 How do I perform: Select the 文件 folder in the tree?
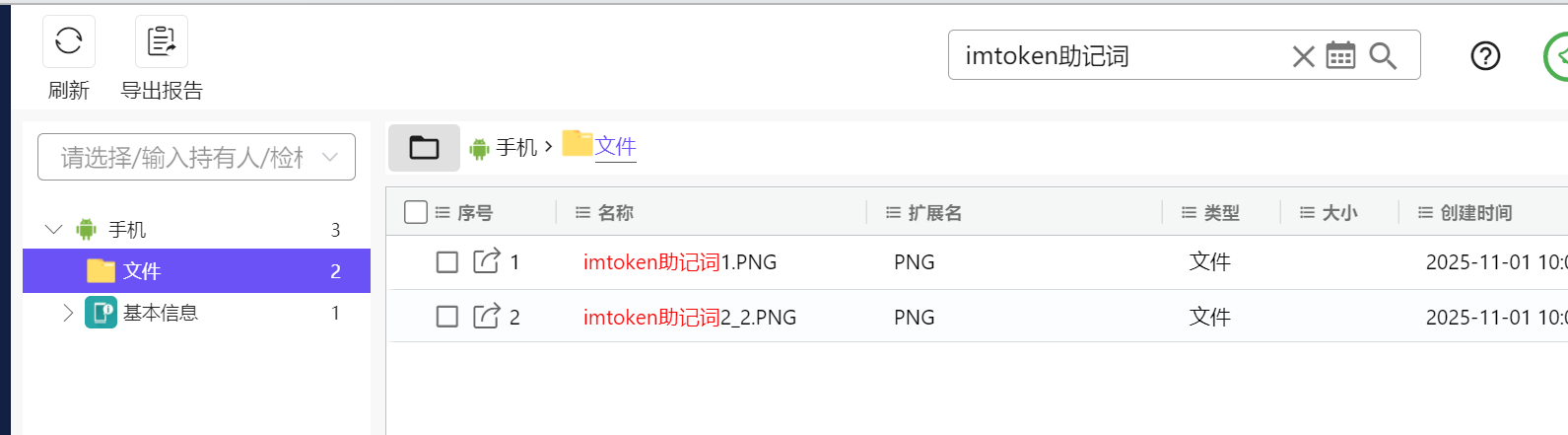click(142, 271)
